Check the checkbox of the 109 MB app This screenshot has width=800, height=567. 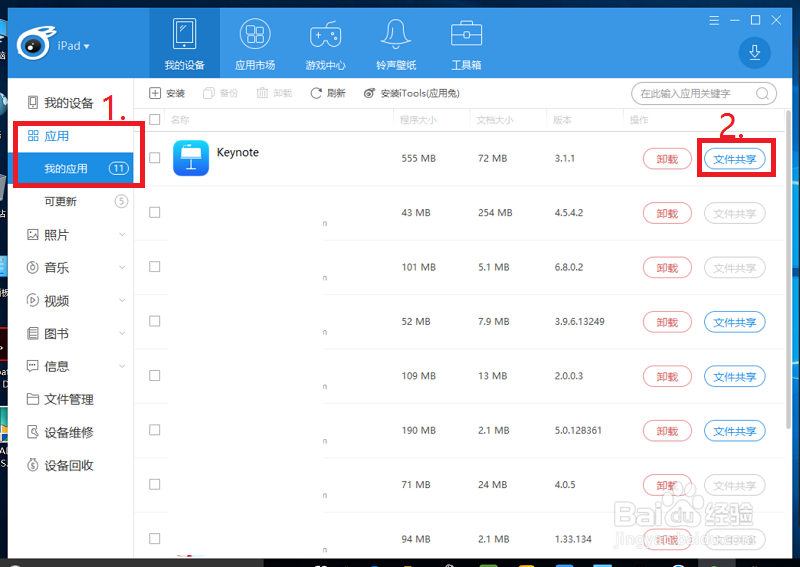155,376
